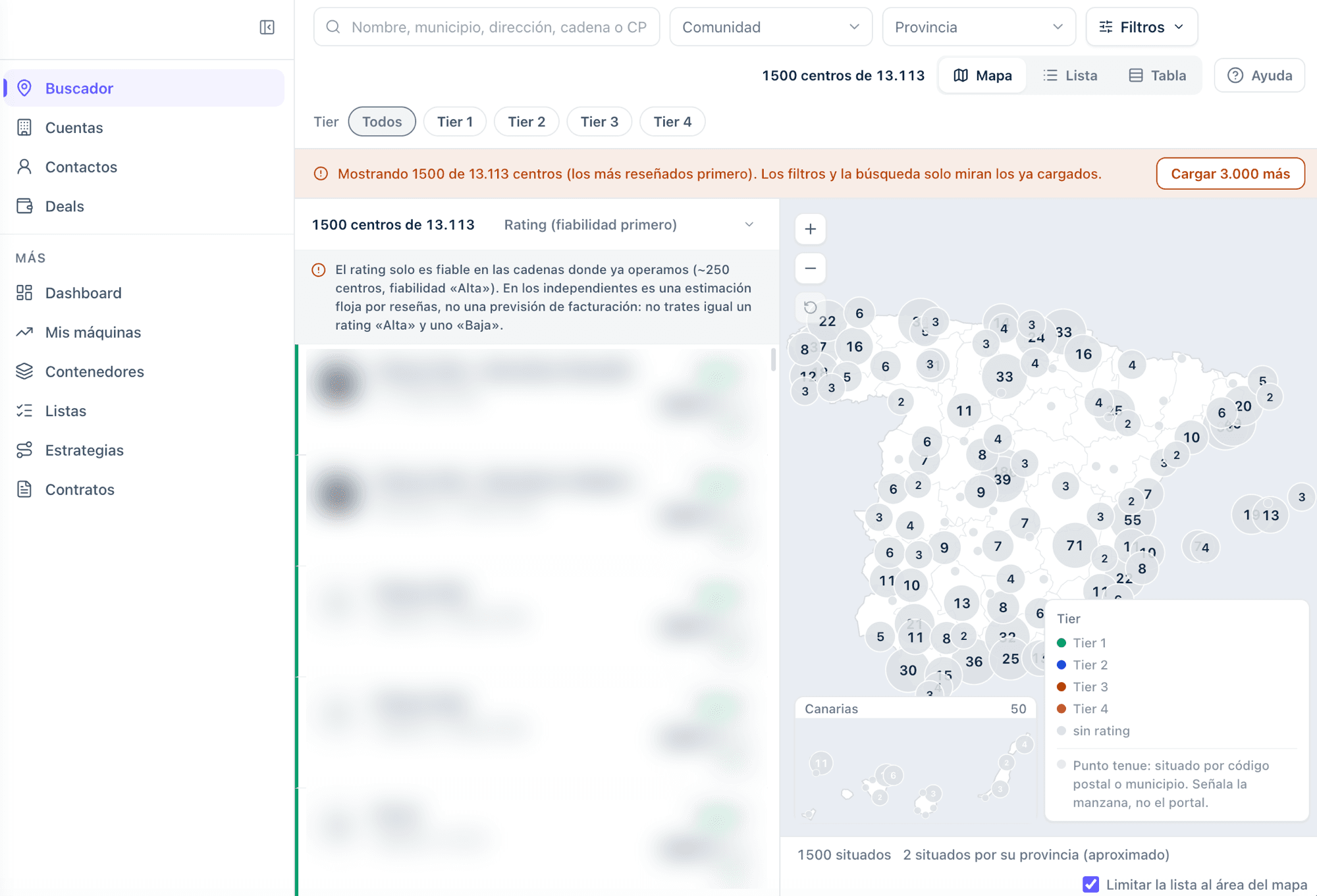This screenshot has width=1317, height=896.
Task: Open Estrategias route icon
Action: pyautogui.click(x=24, y=450)
